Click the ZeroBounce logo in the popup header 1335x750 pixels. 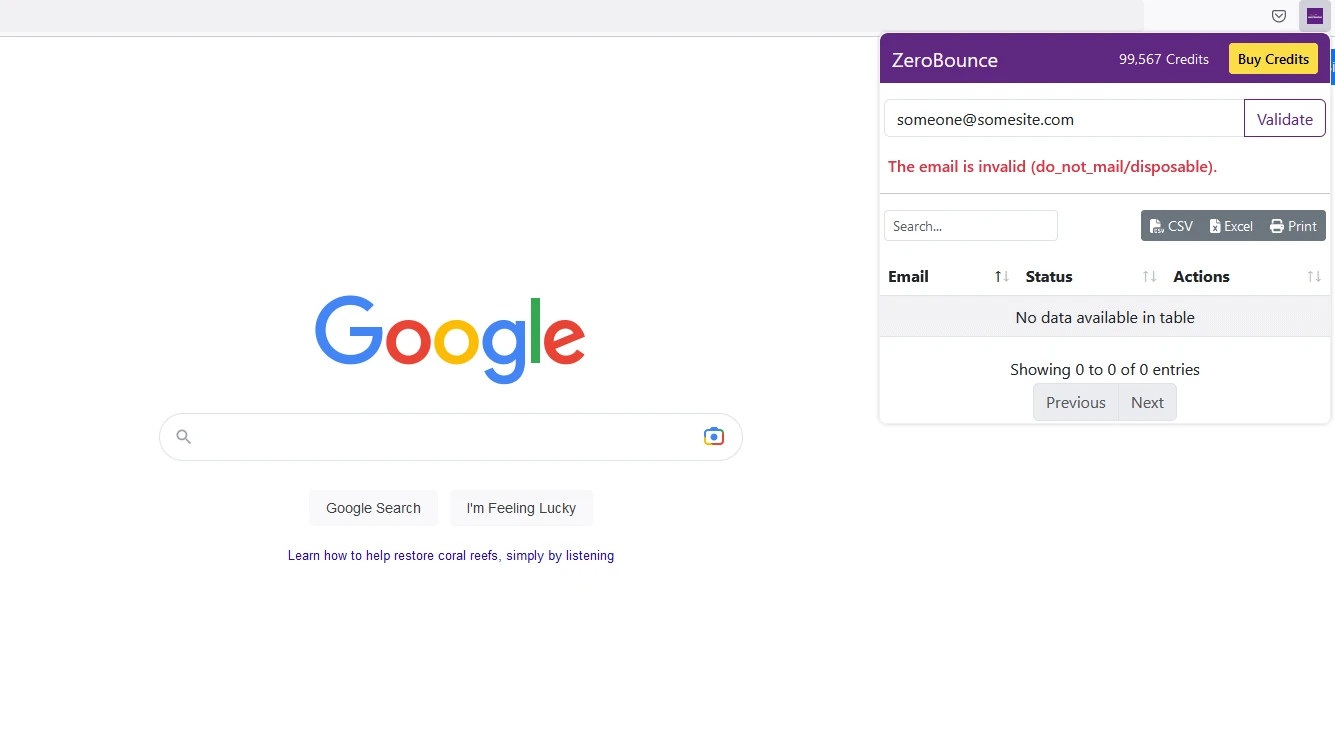(944, 60)
